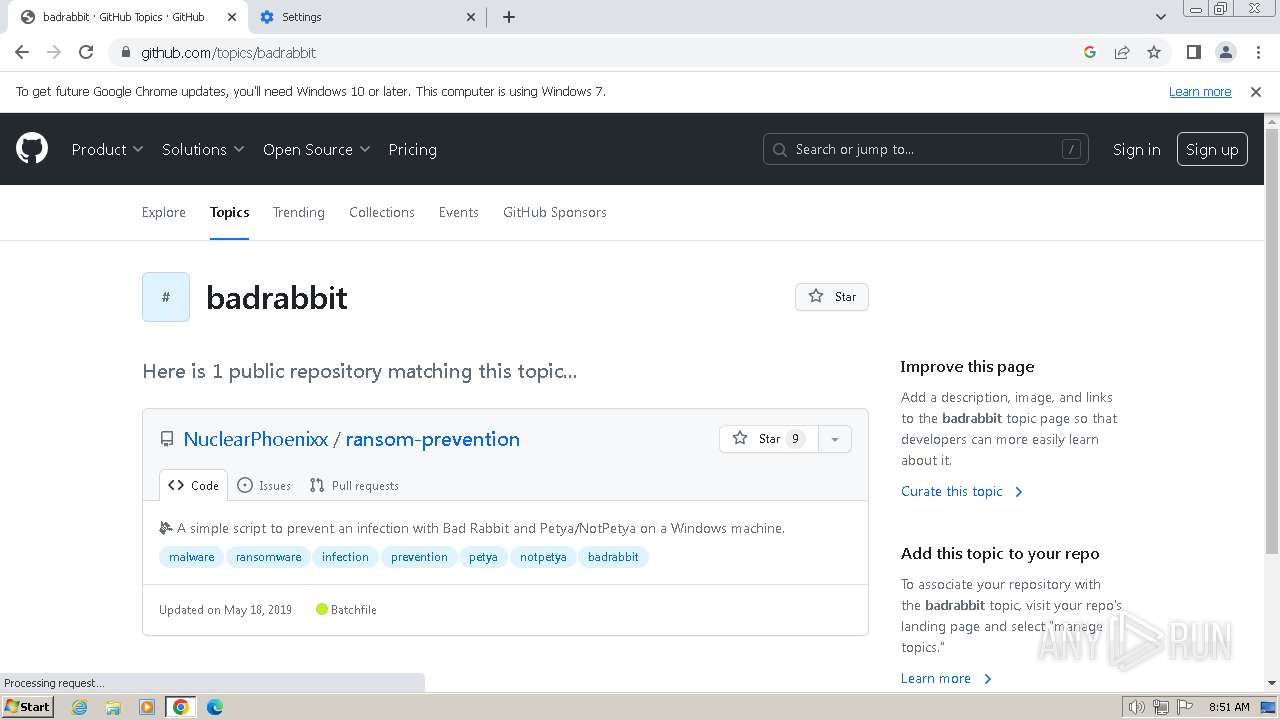Open Learn more about Chrome updates
The height and width of the screenshot is (720, 1280).
pyautogui.click(x=1200, y=91)
